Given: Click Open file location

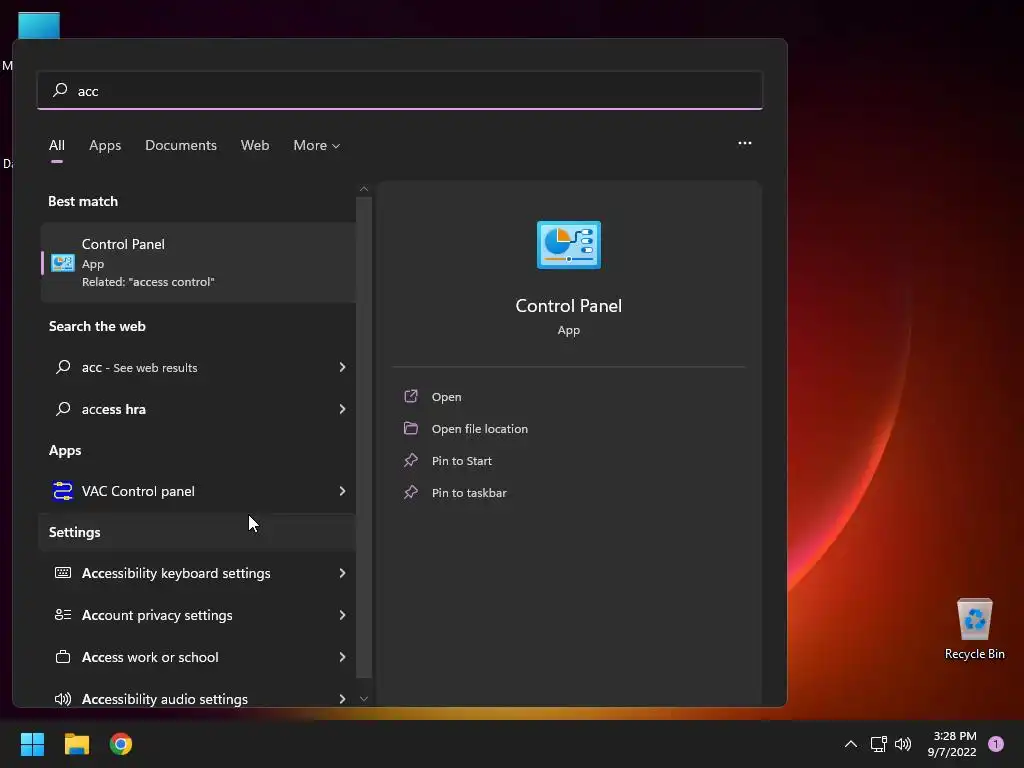Looking at the screenshot, I should point(480,428).
